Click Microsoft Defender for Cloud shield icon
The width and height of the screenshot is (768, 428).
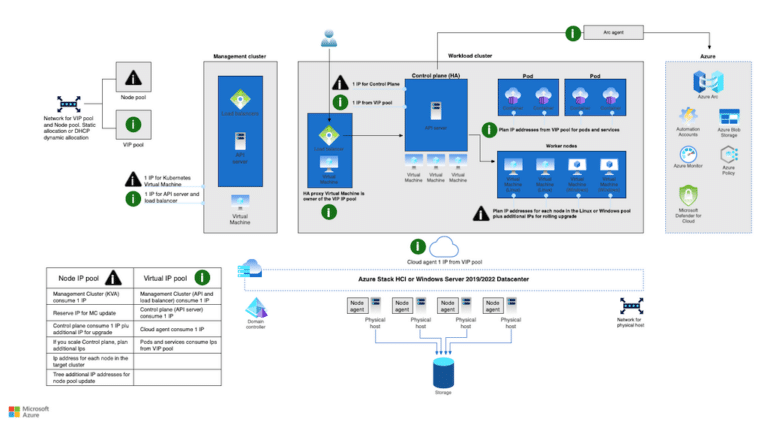click(688, 195)
